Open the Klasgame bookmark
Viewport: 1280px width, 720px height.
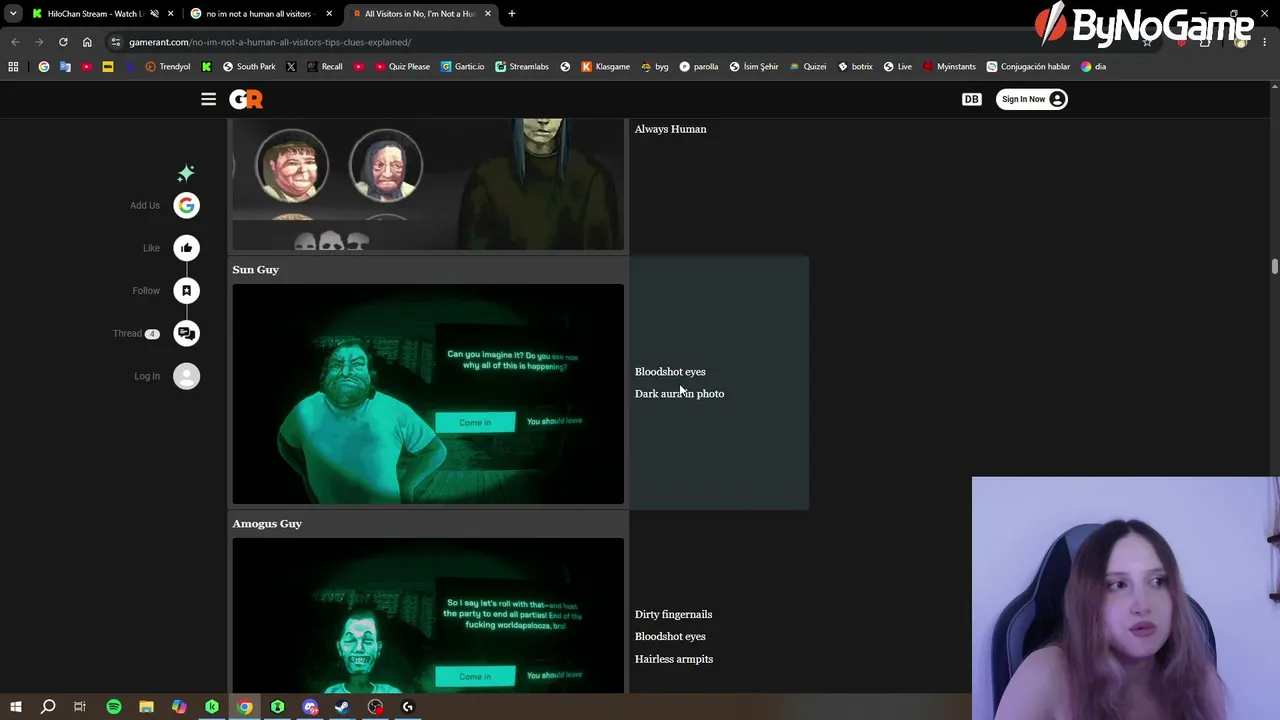coord(606,67)
